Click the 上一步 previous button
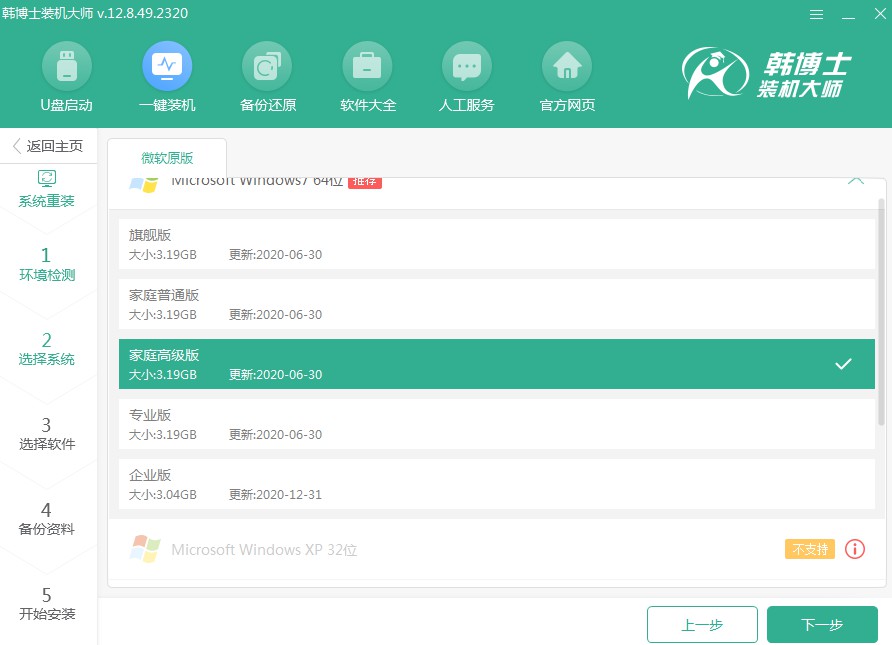 click(x=702, y=625)
